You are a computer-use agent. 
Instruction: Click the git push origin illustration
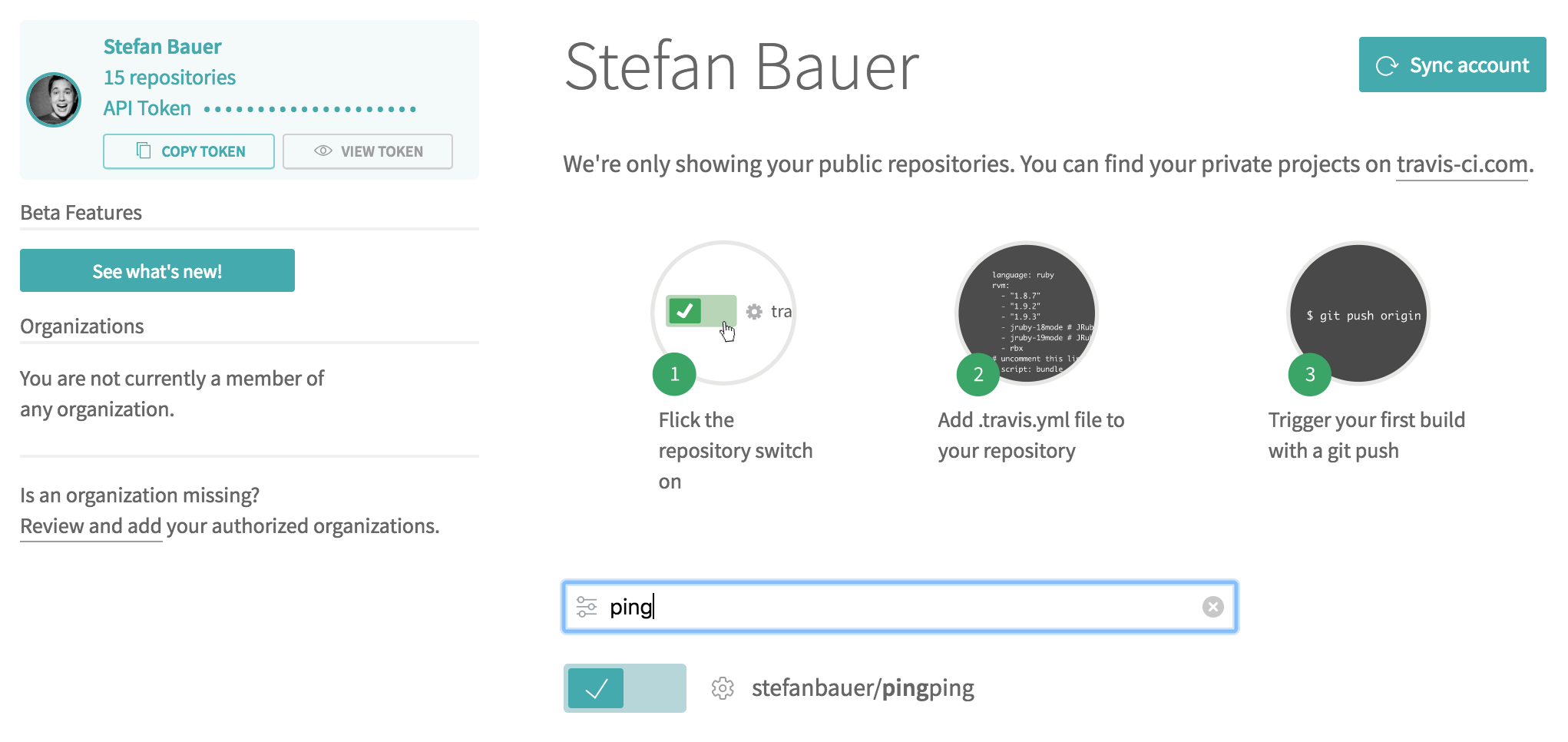1358,313
